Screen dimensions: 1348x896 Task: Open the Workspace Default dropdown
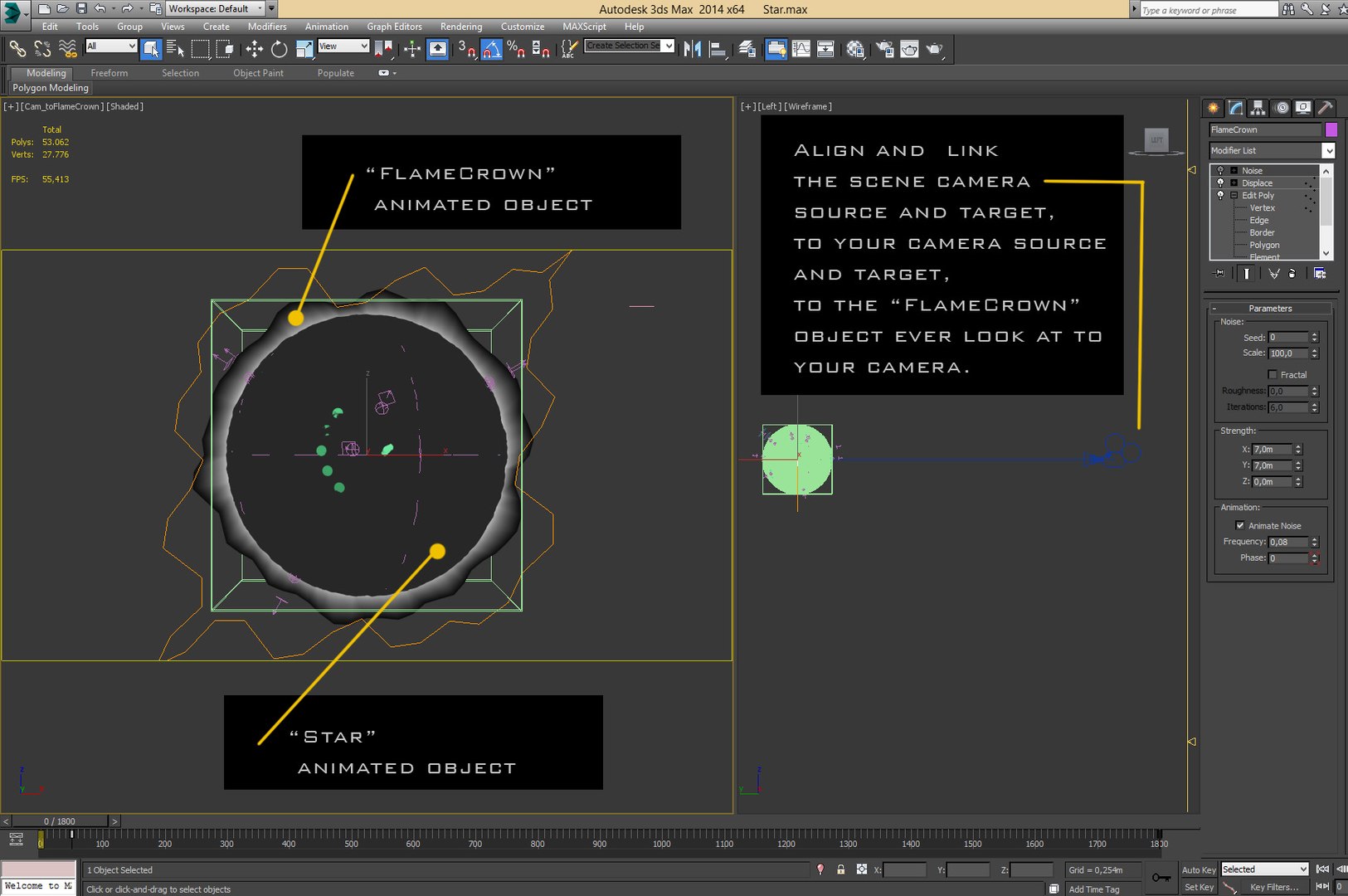216,8
